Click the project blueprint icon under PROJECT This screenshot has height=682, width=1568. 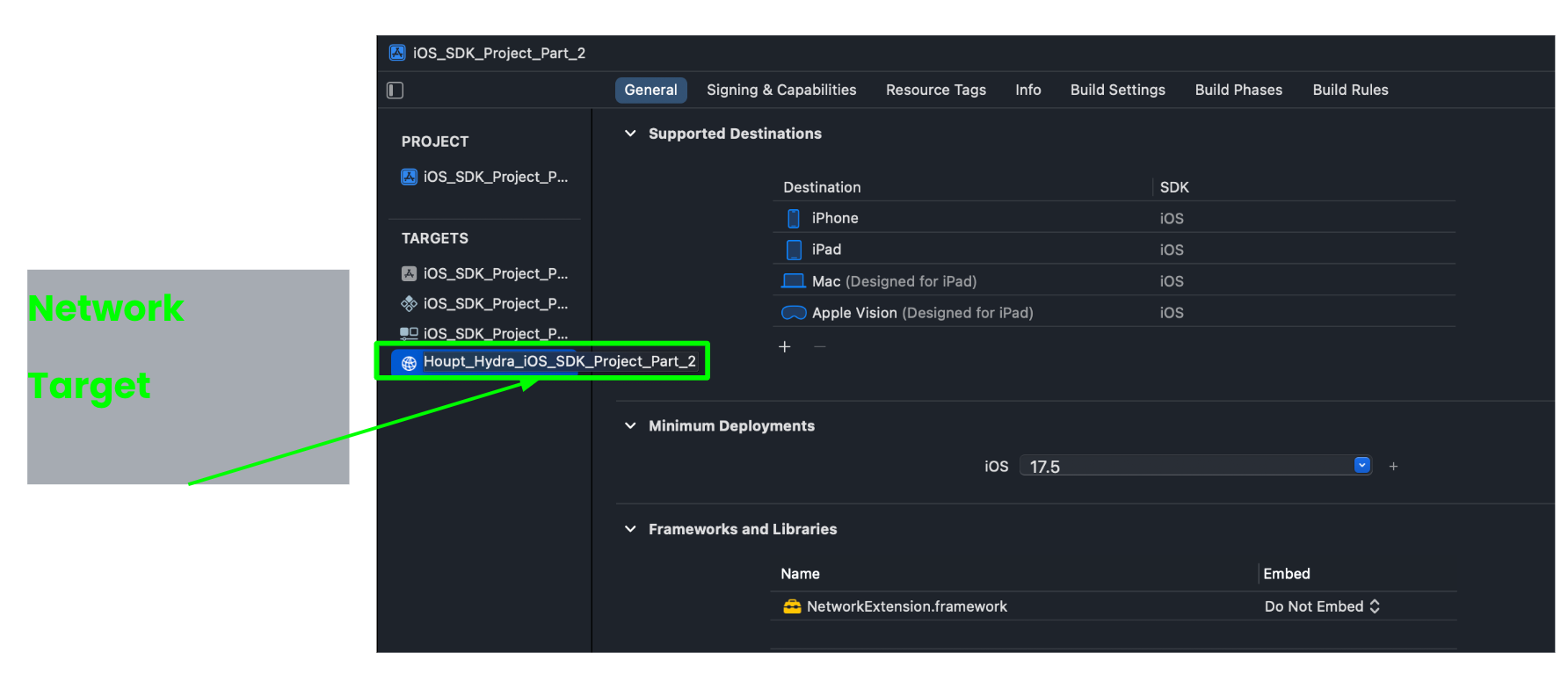(409, 177)
